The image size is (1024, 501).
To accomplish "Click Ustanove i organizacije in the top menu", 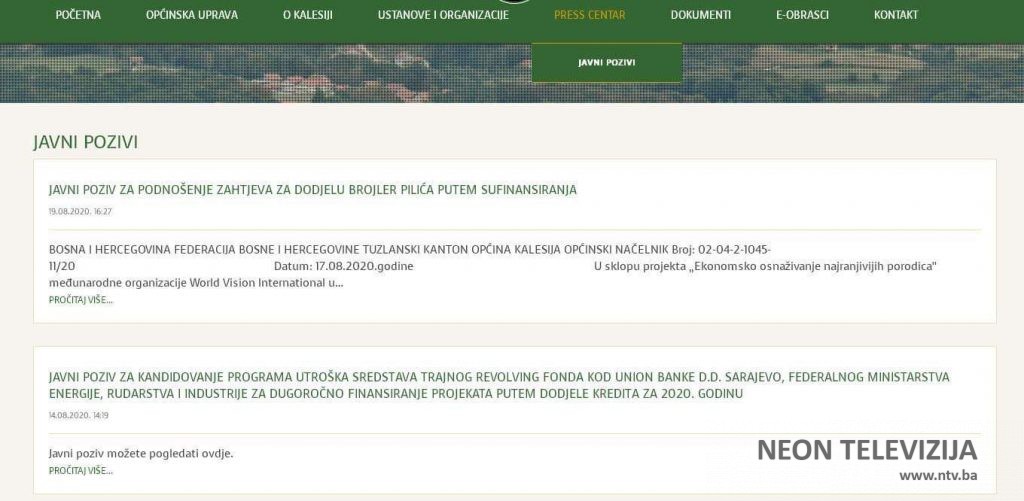I will coord(443,15).
